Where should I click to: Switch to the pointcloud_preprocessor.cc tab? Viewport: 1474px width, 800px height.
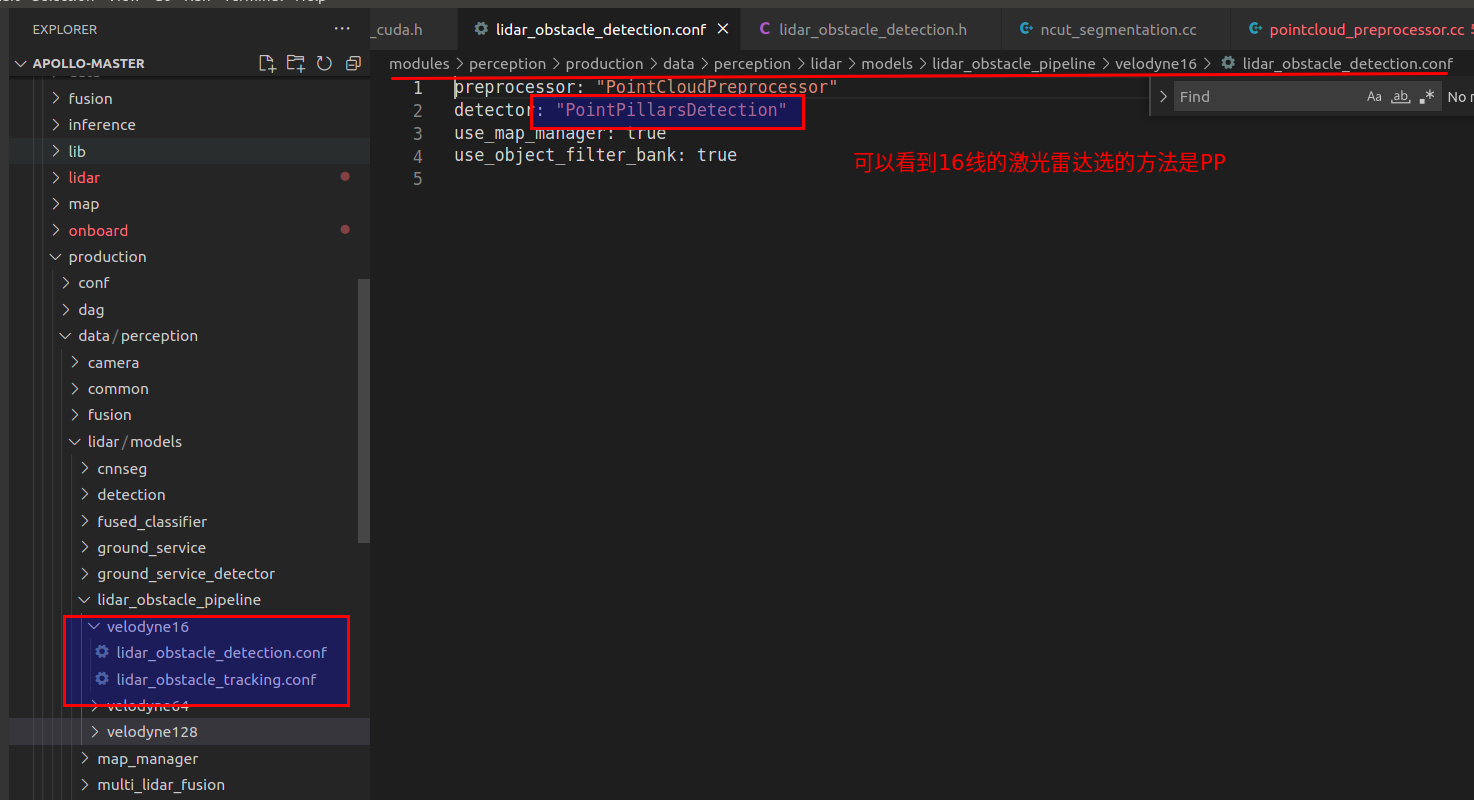pos(1353,30)
